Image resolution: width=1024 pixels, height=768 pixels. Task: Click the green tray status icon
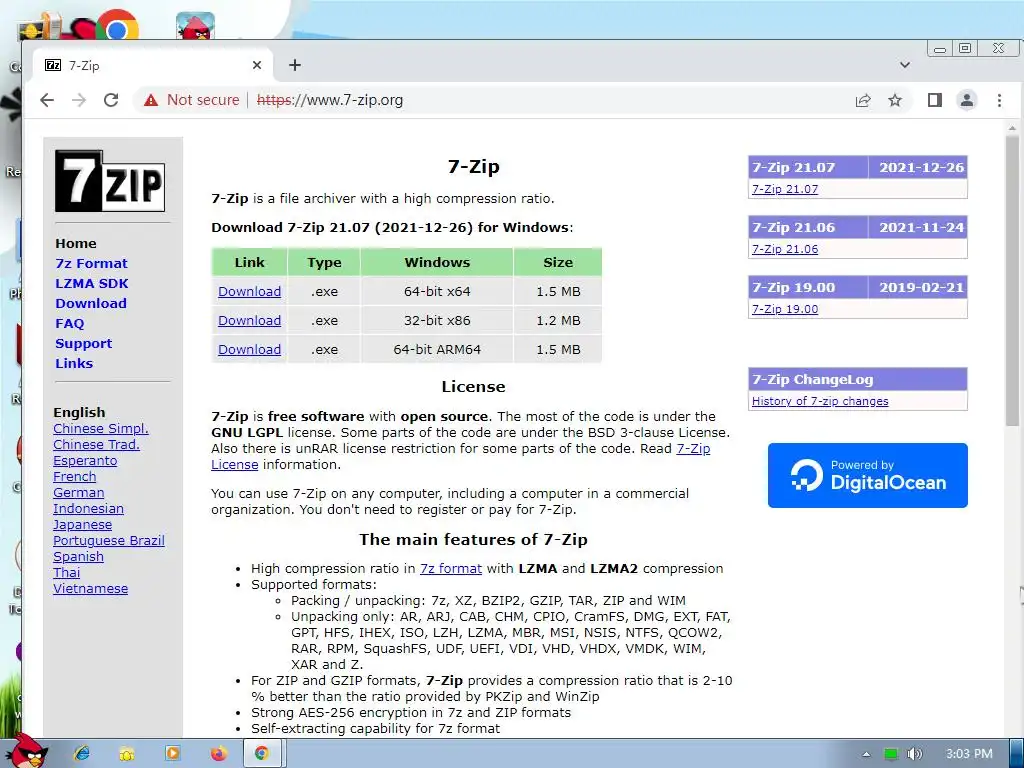pyautogui.click(x=891, y=754)
